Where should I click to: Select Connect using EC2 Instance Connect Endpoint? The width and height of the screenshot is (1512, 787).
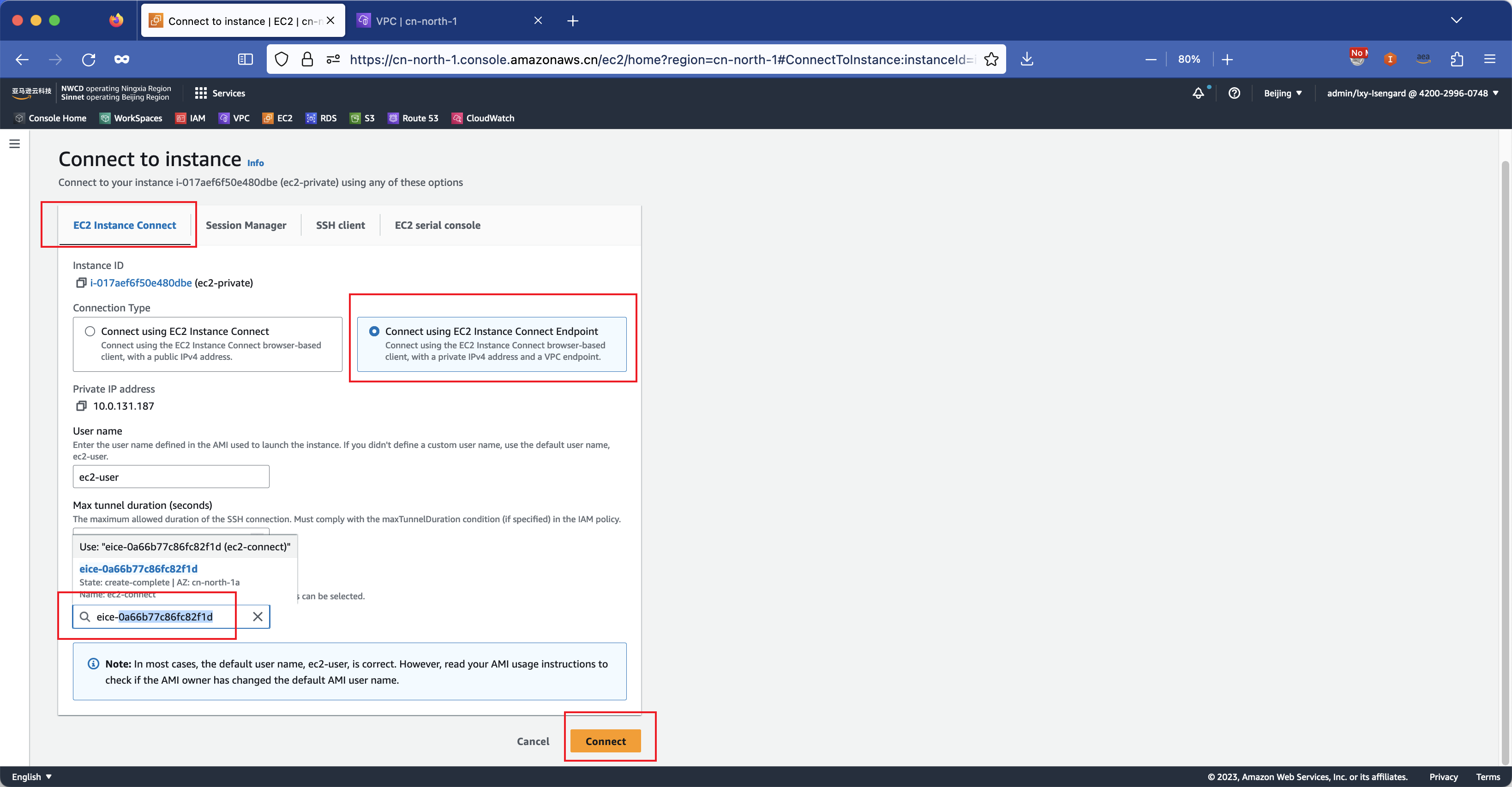coord(374,331)
